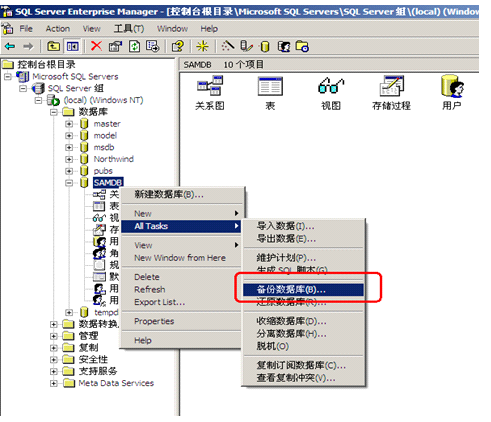The image size is (491, 422).
Task: Click the Back arrow toolbar icon
Action: coord(10,46)
